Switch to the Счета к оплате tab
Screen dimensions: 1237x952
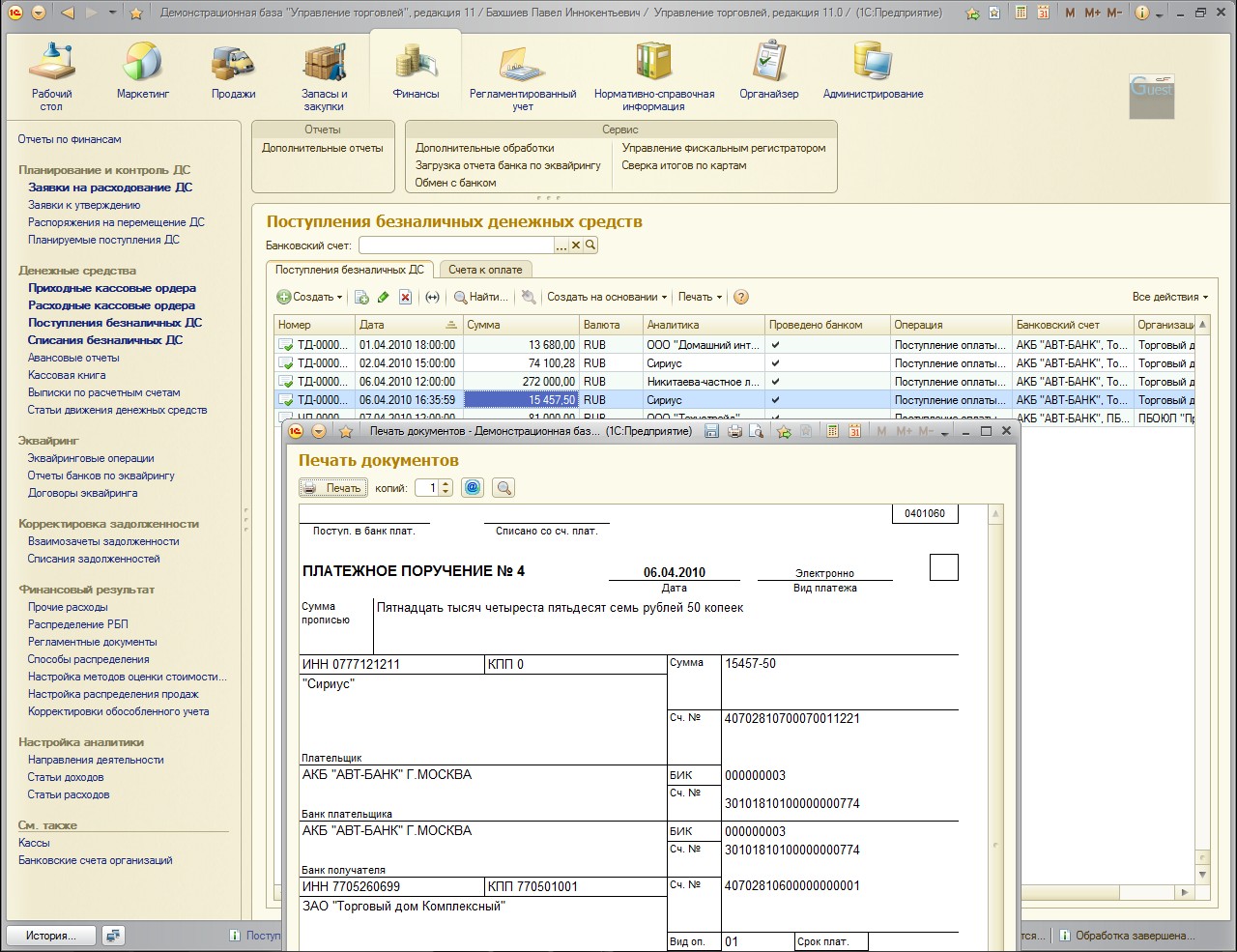click(485, 270)
